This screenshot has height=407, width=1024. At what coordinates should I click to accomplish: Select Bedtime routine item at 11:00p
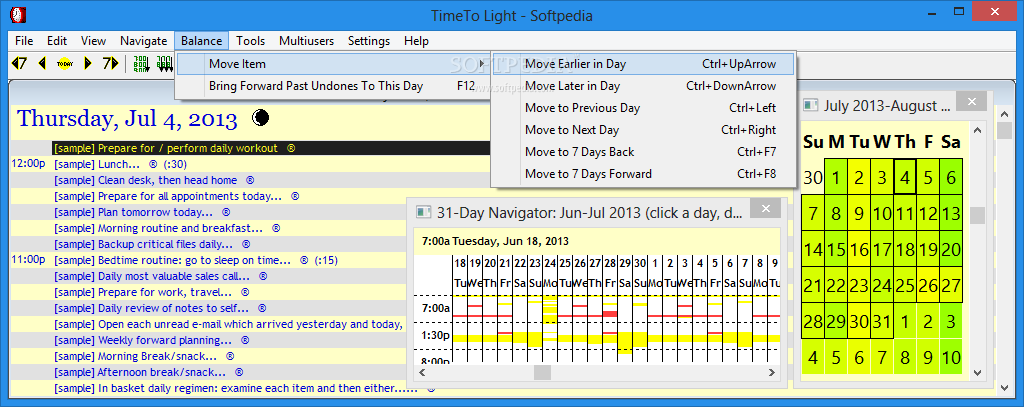tap(172, 260)
